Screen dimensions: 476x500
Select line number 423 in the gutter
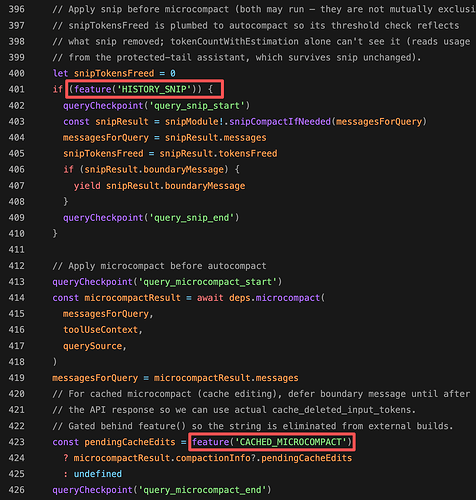tap(16, 442)
